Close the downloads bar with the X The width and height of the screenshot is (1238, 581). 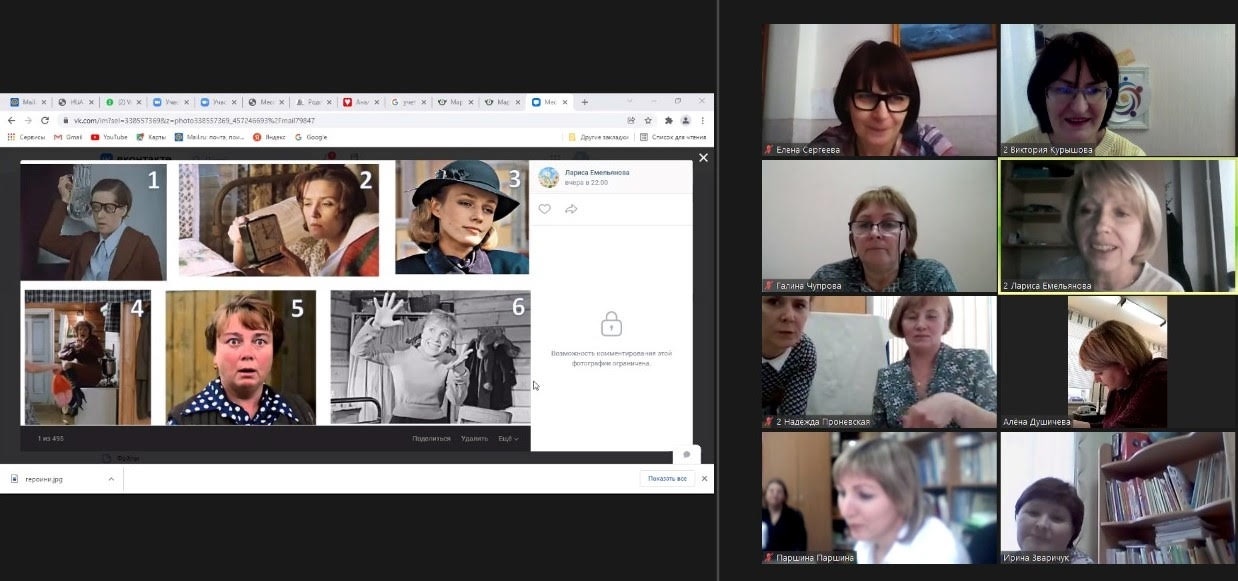pyautogui.click(x=704, y=478)
